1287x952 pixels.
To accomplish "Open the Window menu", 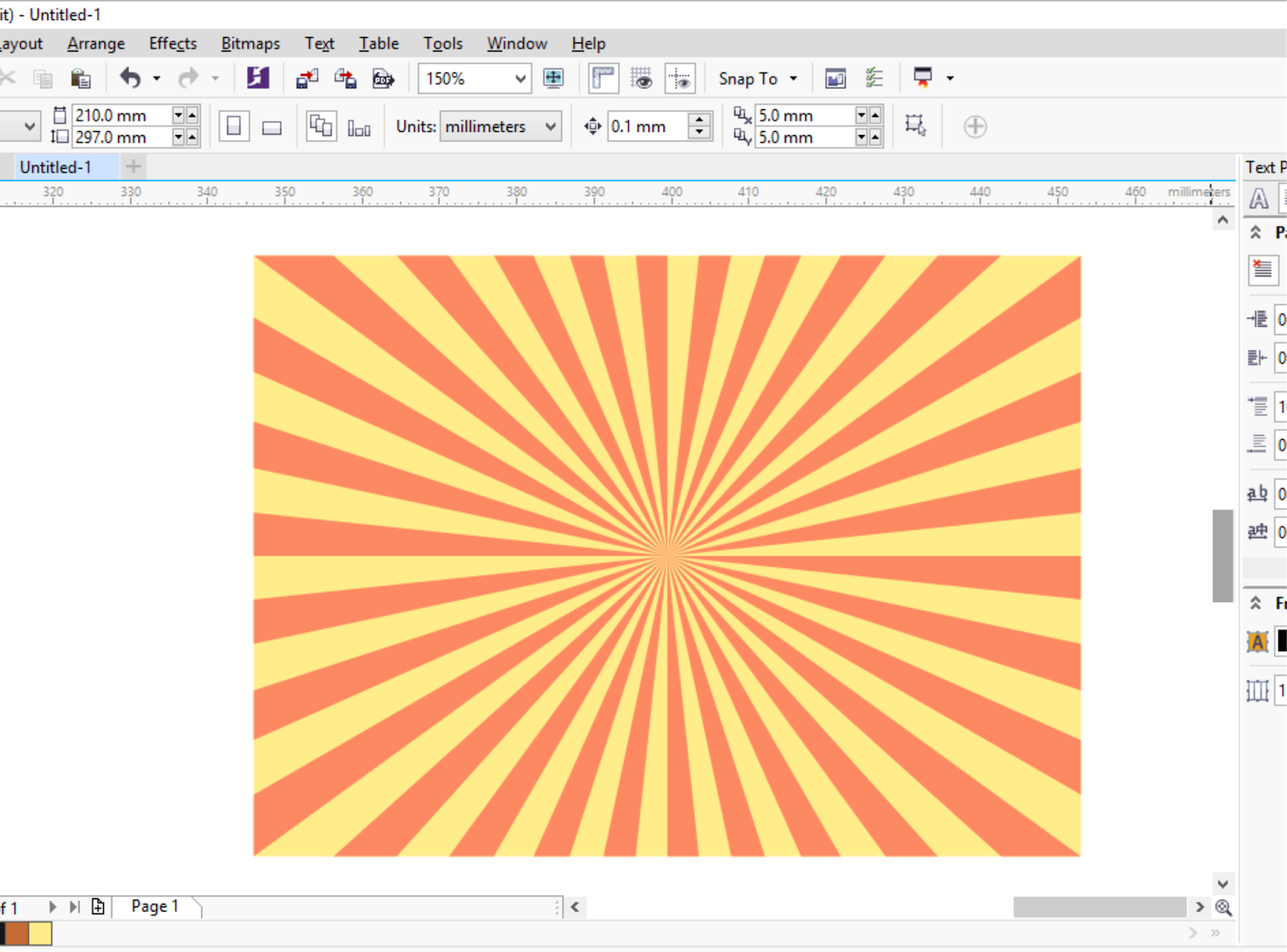I will [x=517, y=43].
